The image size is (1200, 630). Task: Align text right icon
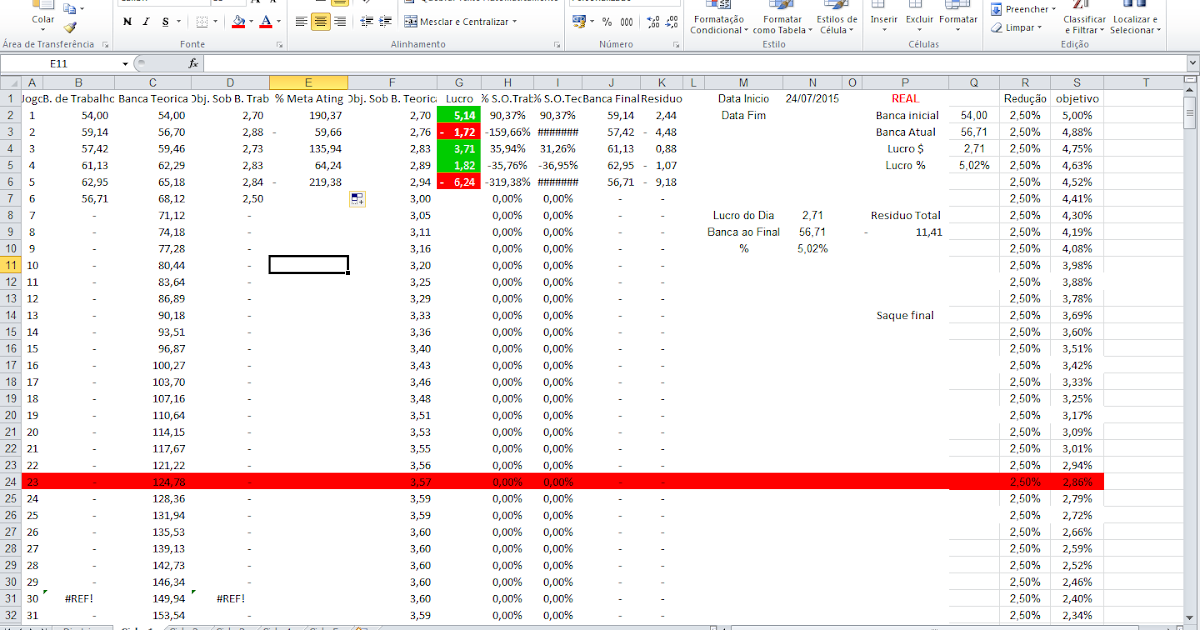(340, 21)
